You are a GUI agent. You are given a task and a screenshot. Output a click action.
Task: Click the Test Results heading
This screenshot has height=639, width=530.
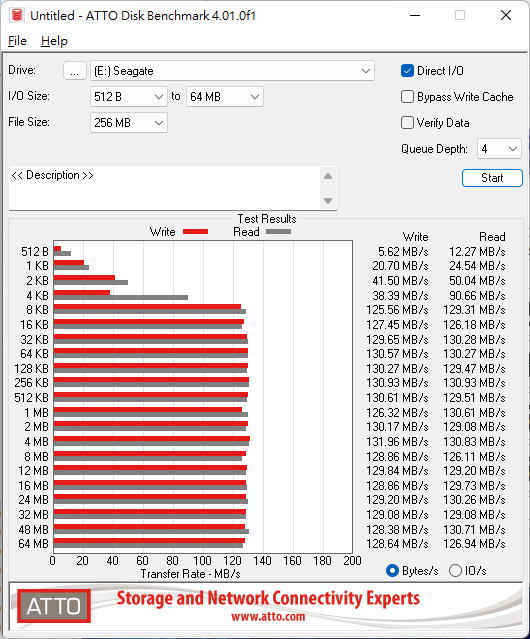(267, 218)
